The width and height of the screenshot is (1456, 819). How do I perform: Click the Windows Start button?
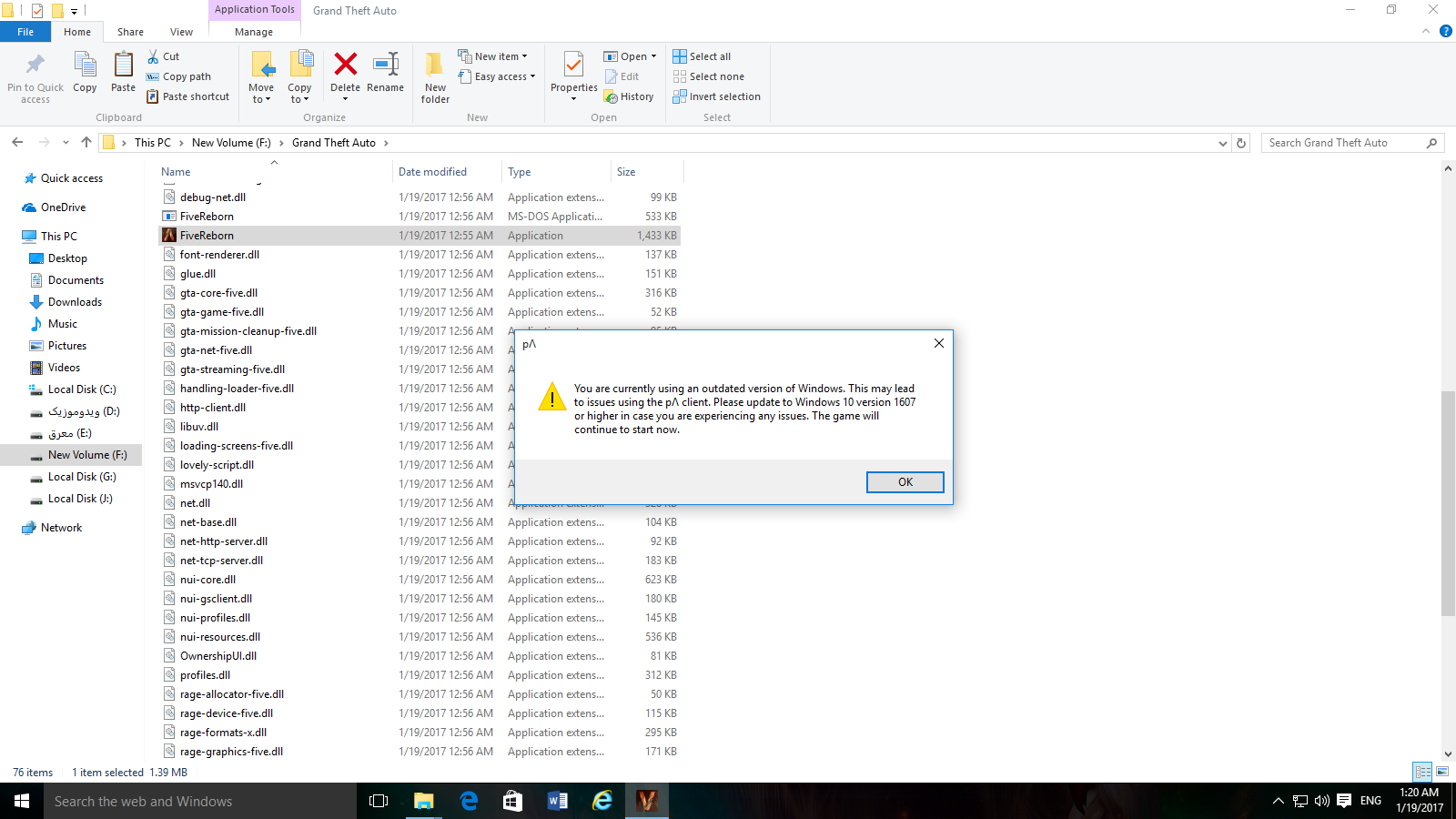coord(22,801)
